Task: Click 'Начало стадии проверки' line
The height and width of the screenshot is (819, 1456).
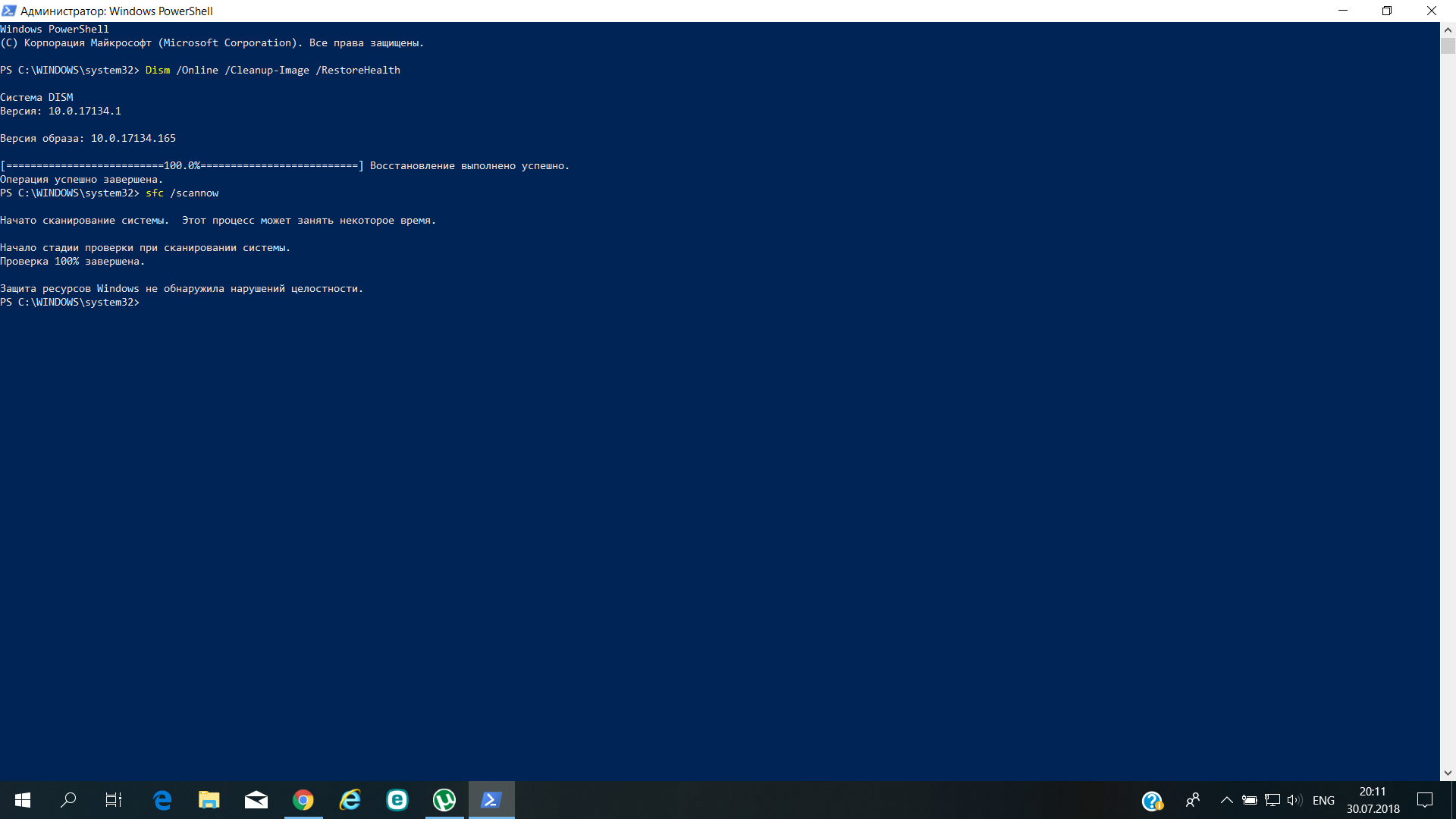Action: tap(146, 248)
